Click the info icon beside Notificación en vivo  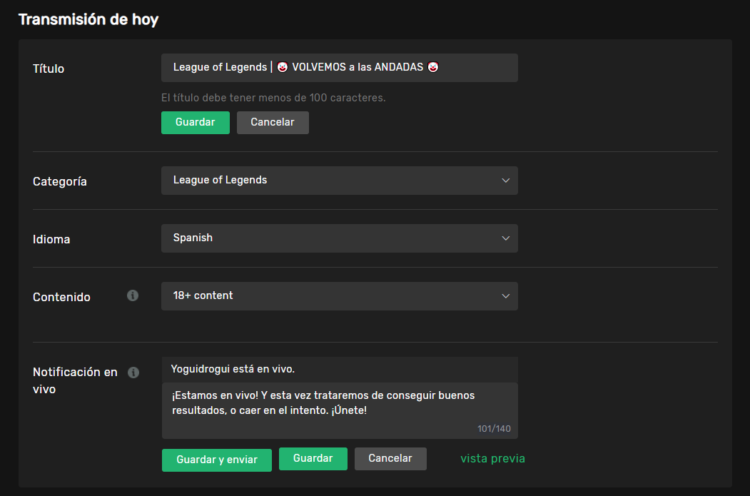(133, 372)
